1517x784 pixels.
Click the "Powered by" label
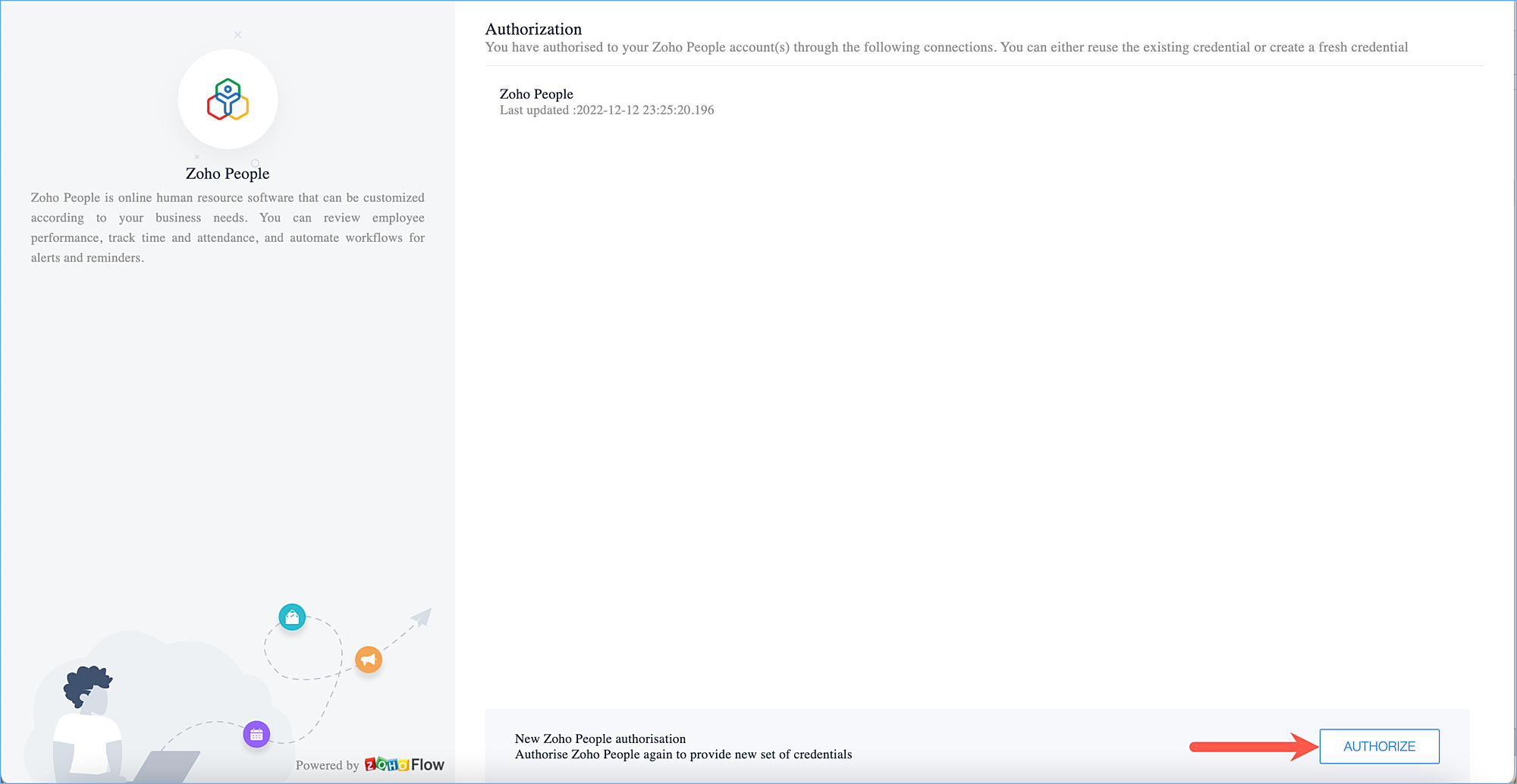327,765
